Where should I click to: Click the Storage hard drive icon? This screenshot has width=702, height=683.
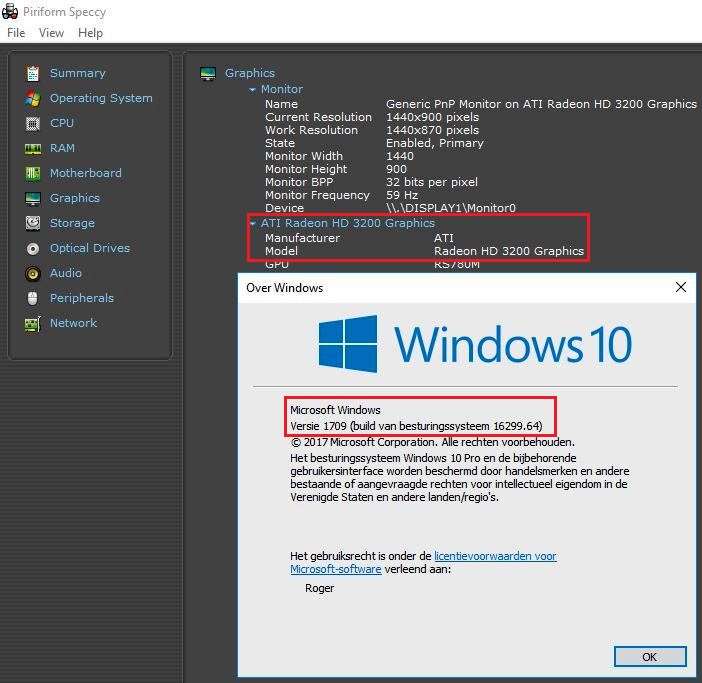point(33,223)
